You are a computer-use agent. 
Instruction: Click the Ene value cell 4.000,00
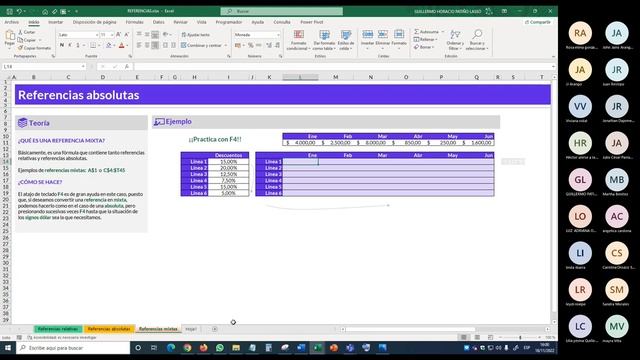click(300, 143)
